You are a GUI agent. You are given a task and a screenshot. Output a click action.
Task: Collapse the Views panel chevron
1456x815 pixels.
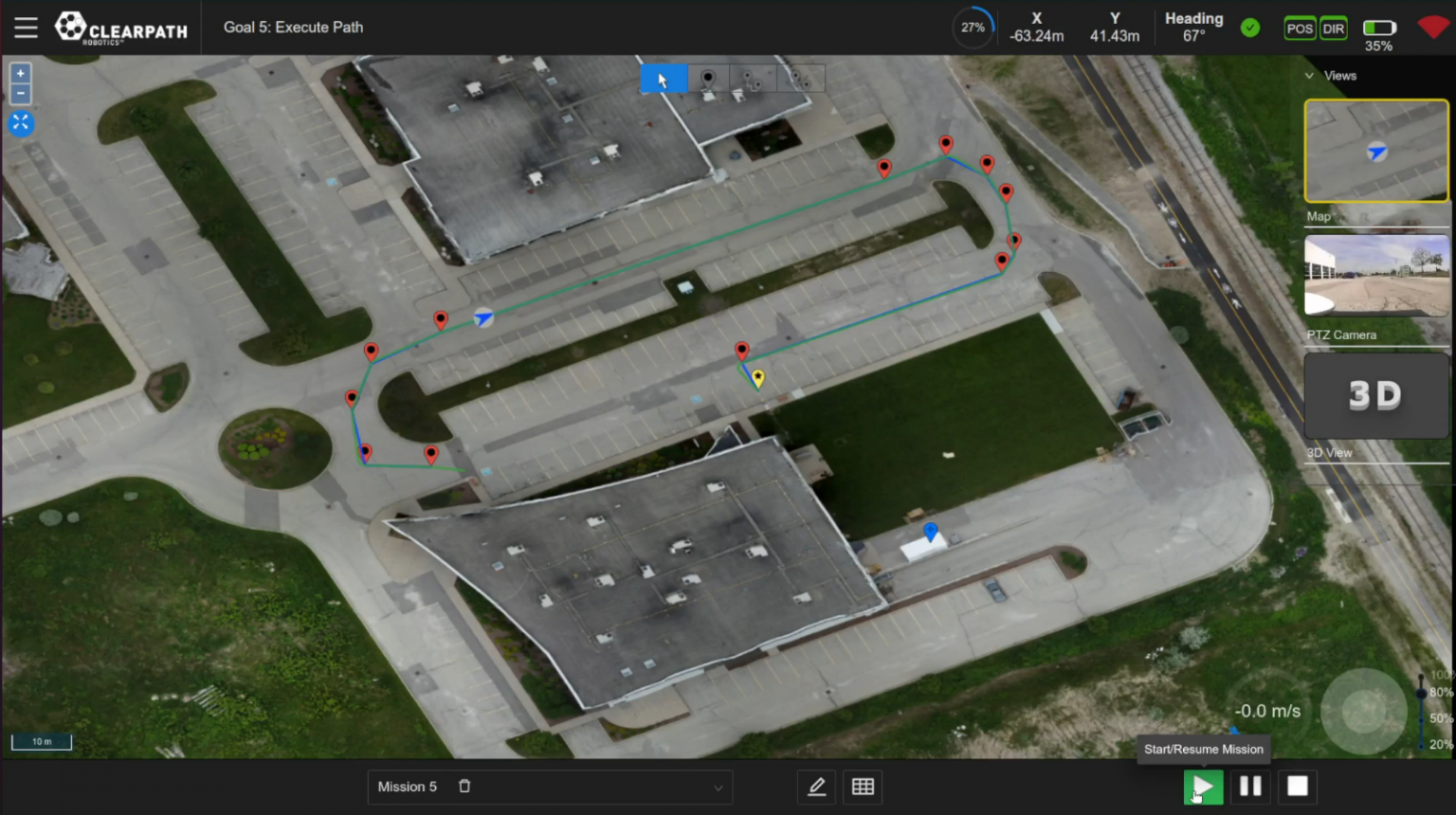click(x=1309, y=76)
